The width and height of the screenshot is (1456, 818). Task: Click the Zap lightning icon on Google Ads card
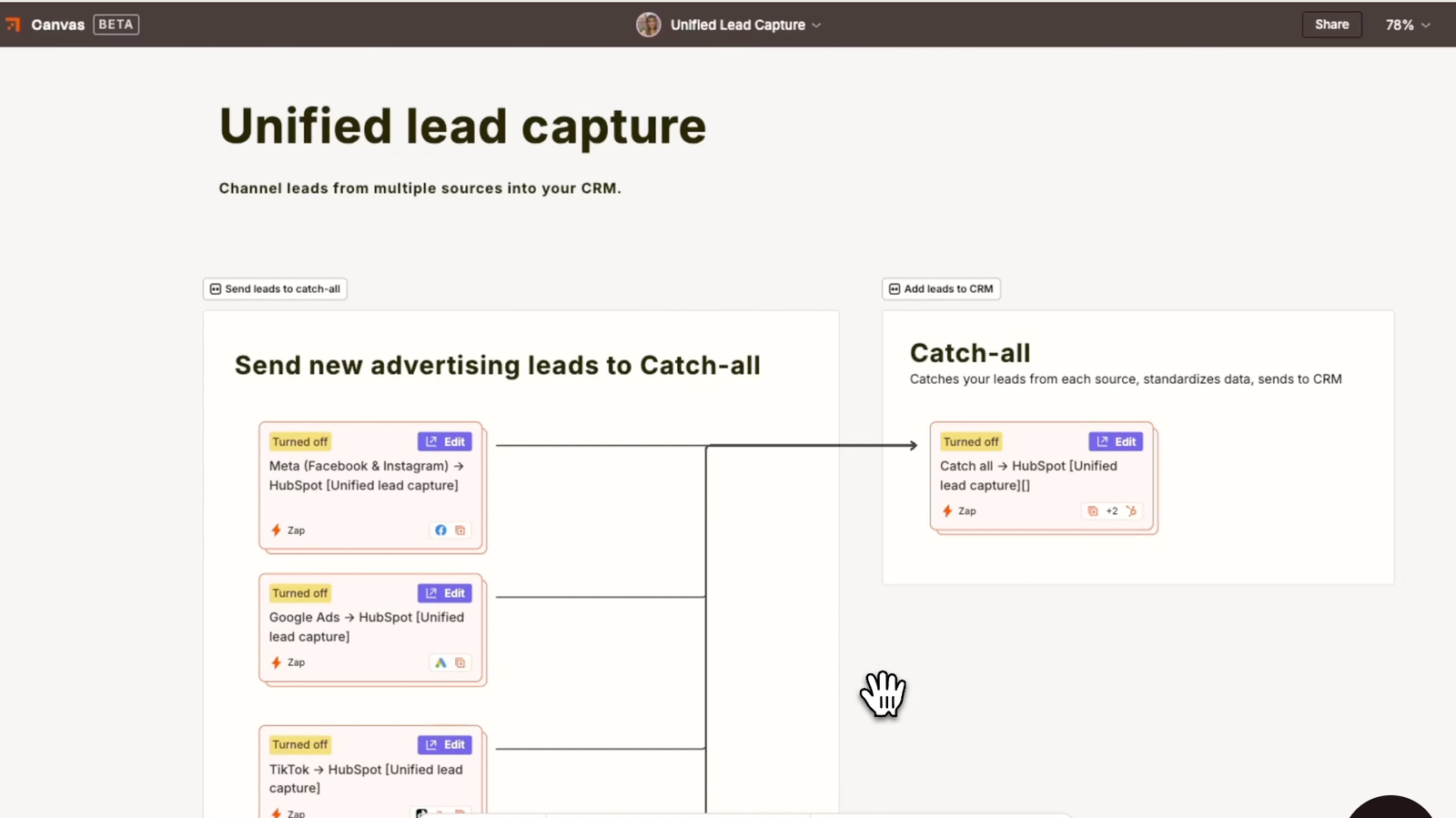click(277, 662)
